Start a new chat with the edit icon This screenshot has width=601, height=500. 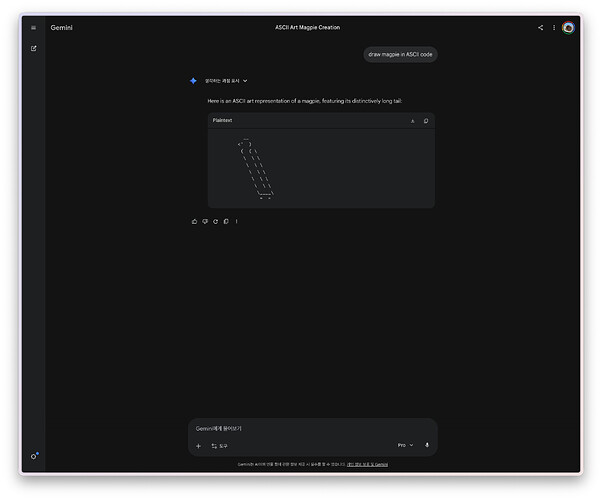point(34,48)
